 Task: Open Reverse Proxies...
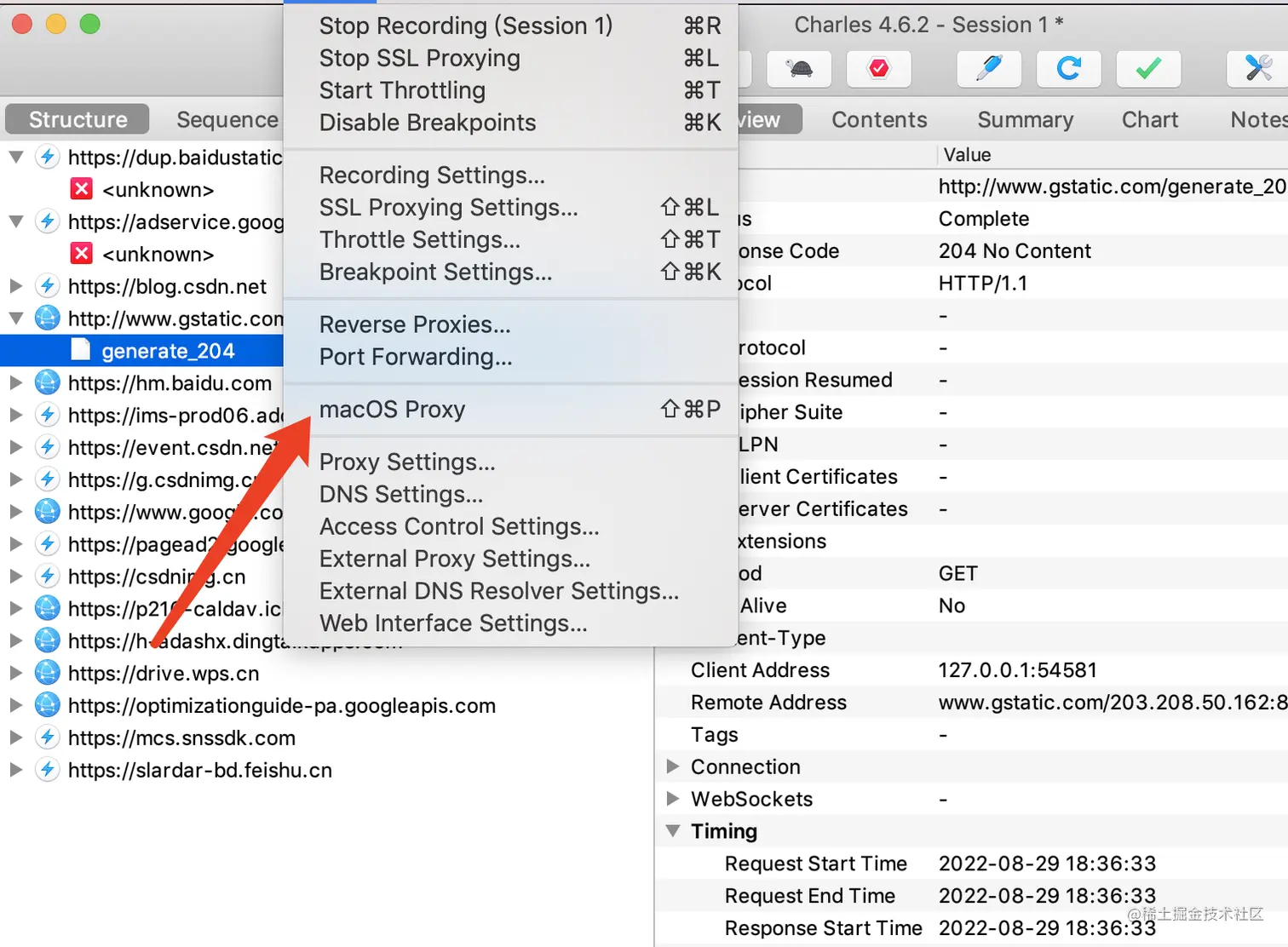pyautogui.click(x=511, y=324)
